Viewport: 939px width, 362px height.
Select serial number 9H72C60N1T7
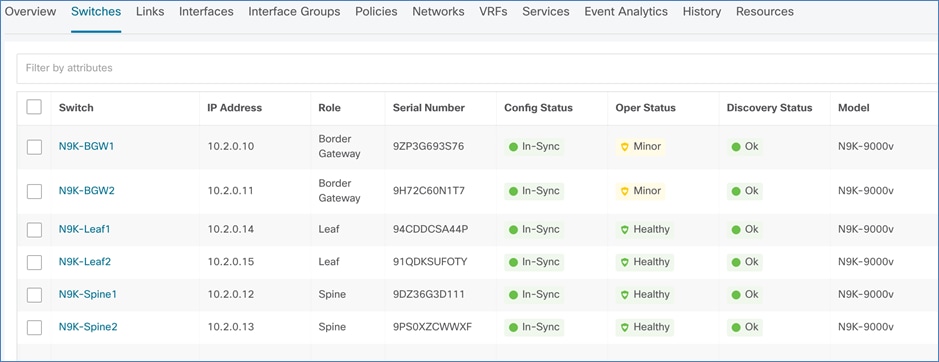pos(429,191)
